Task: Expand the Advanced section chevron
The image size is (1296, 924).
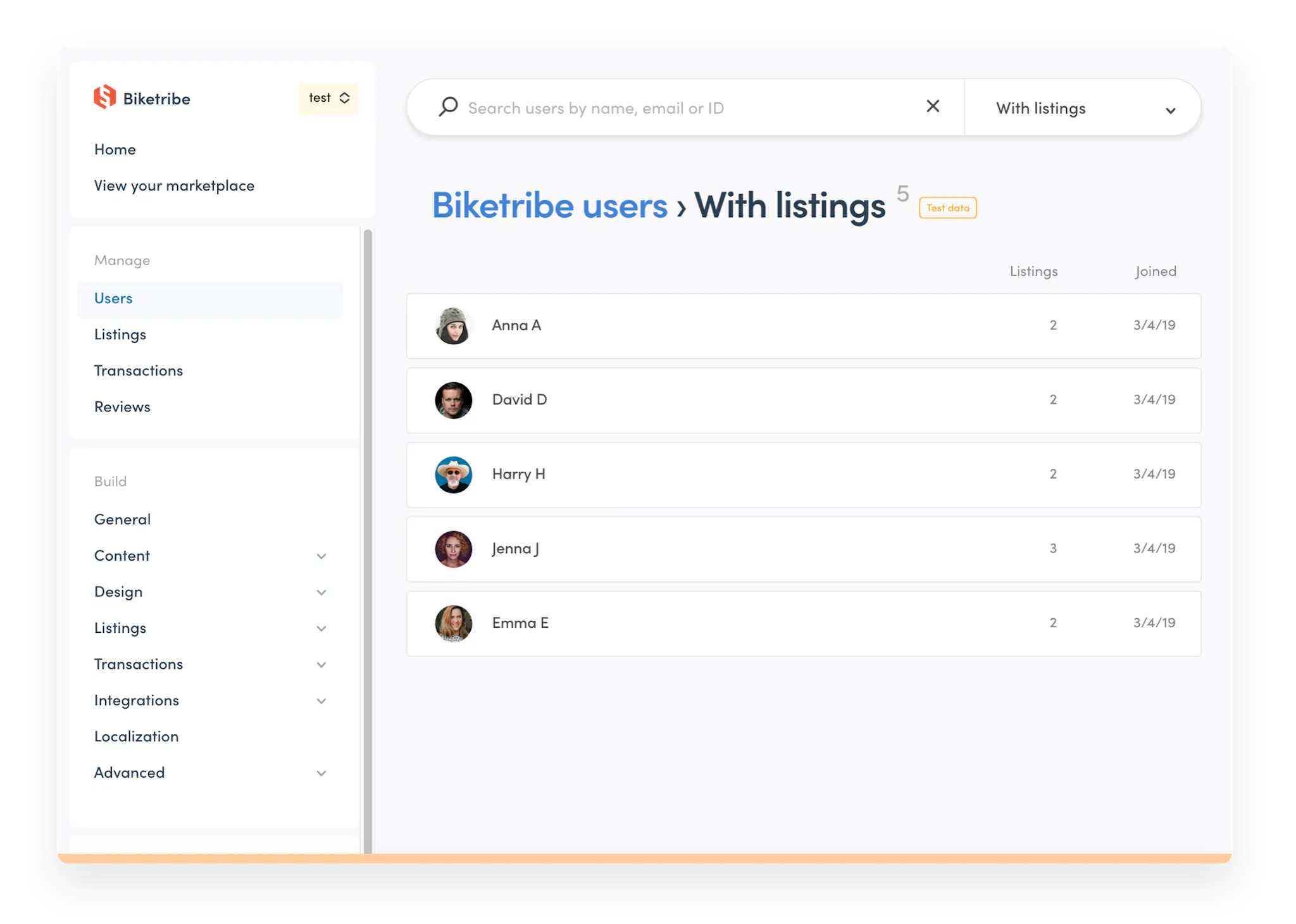Action: (321, 773)
